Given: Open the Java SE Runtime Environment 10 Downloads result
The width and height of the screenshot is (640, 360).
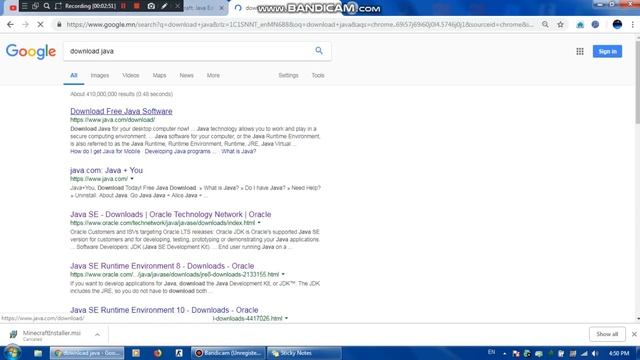Looking at the screenshot, I should coord(164,310).
